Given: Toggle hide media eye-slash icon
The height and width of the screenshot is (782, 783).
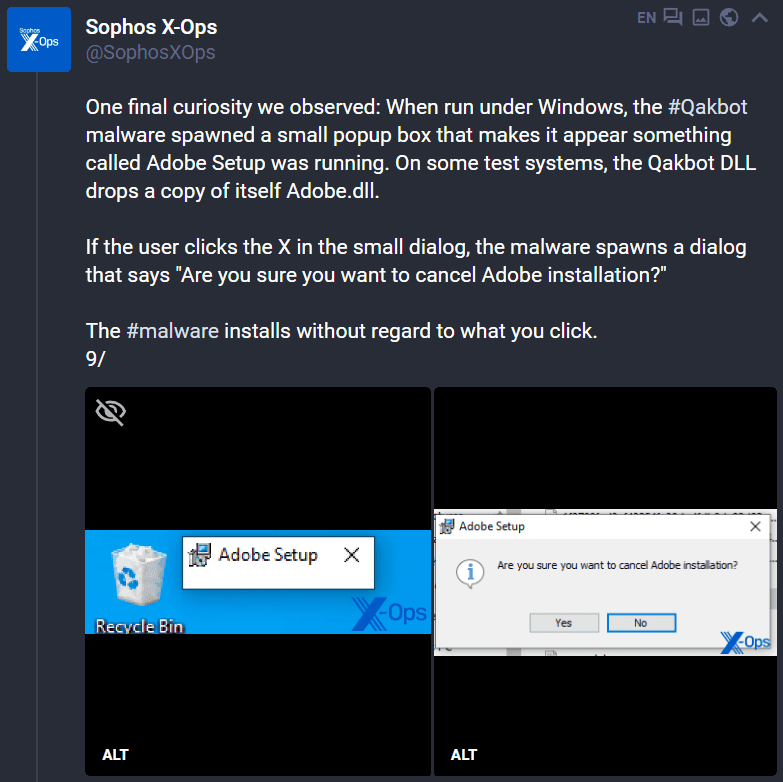Looking at the screenshot, I should [110, 412].
